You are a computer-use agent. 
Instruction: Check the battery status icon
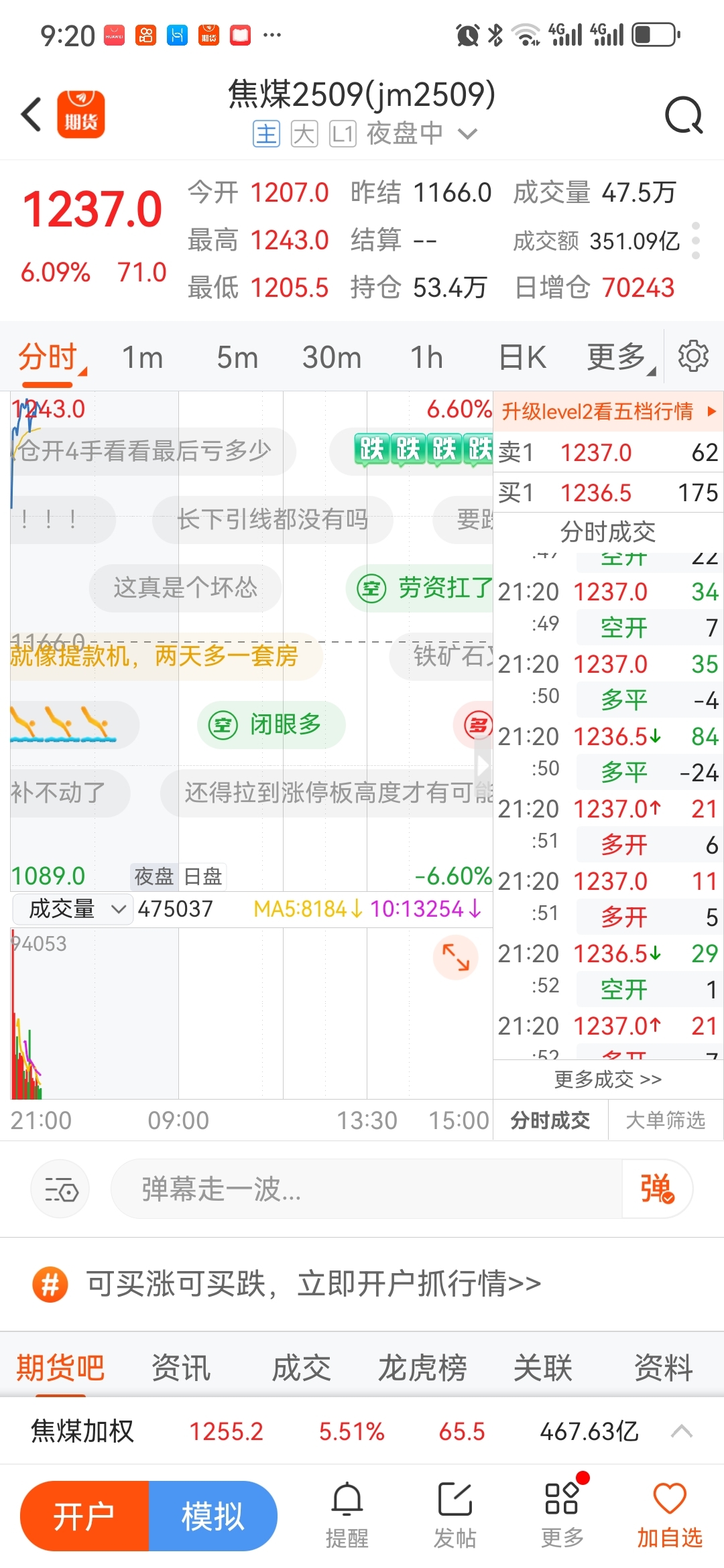[656, 34]
